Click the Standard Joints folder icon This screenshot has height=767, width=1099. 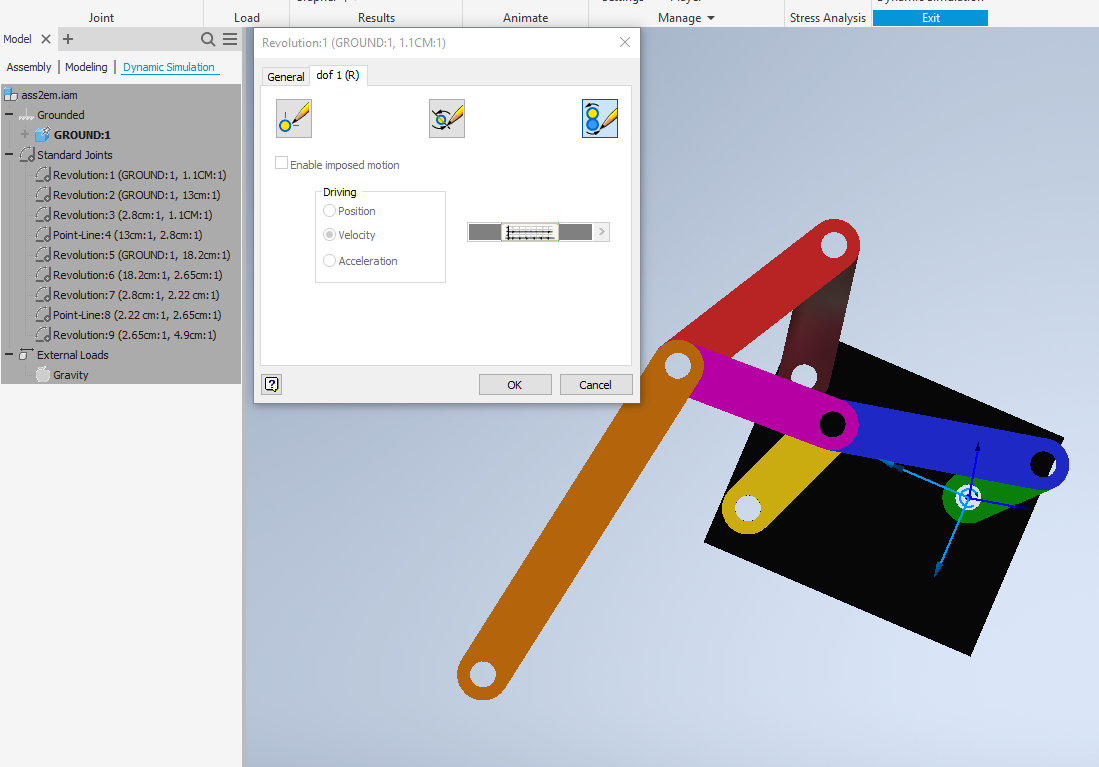tap(27, 155)
